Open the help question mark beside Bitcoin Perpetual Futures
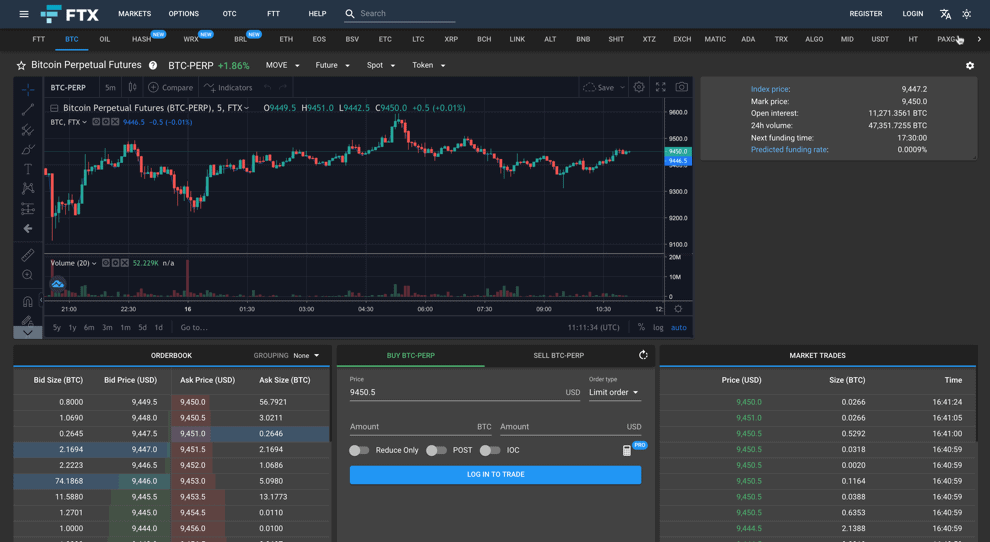Image resolution: width=990 pixels, height=542 pixels. (x=153, y=65)
